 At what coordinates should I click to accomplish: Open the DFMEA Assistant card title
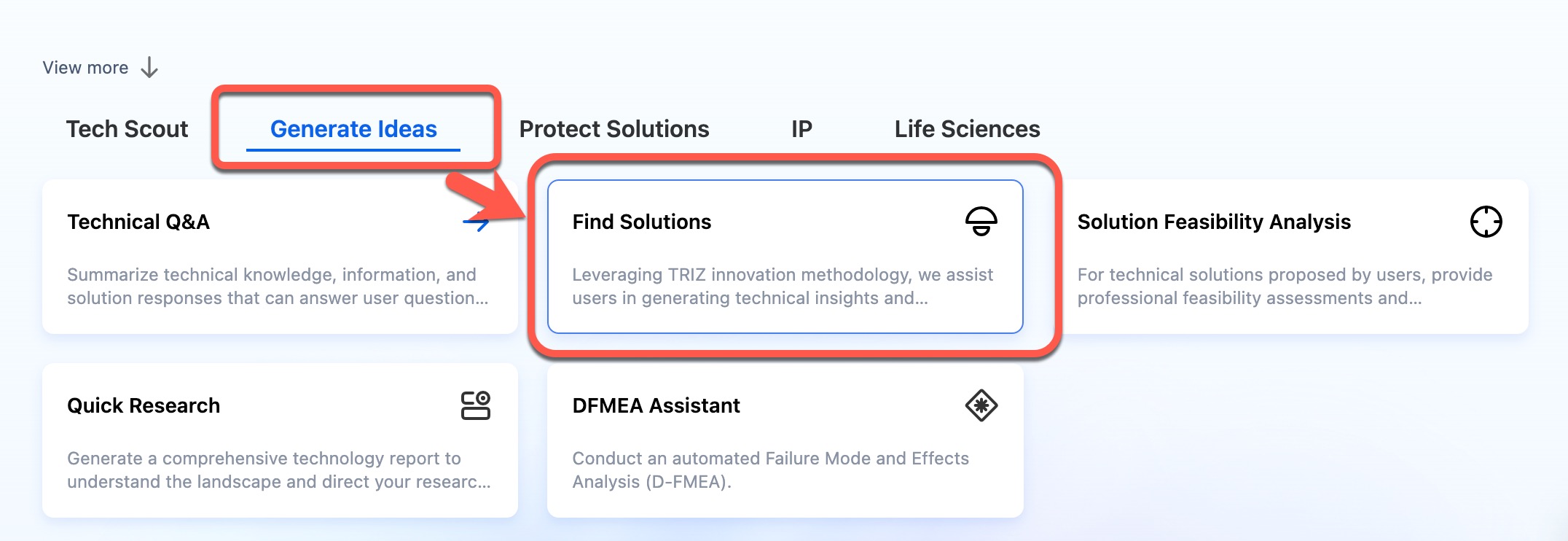[x=656, y=405]
